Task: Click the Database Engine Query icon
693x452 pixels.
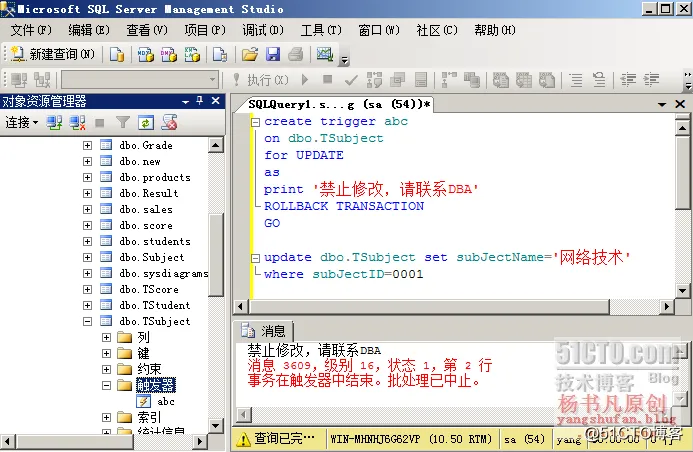Action: click(x=117, y=54)
